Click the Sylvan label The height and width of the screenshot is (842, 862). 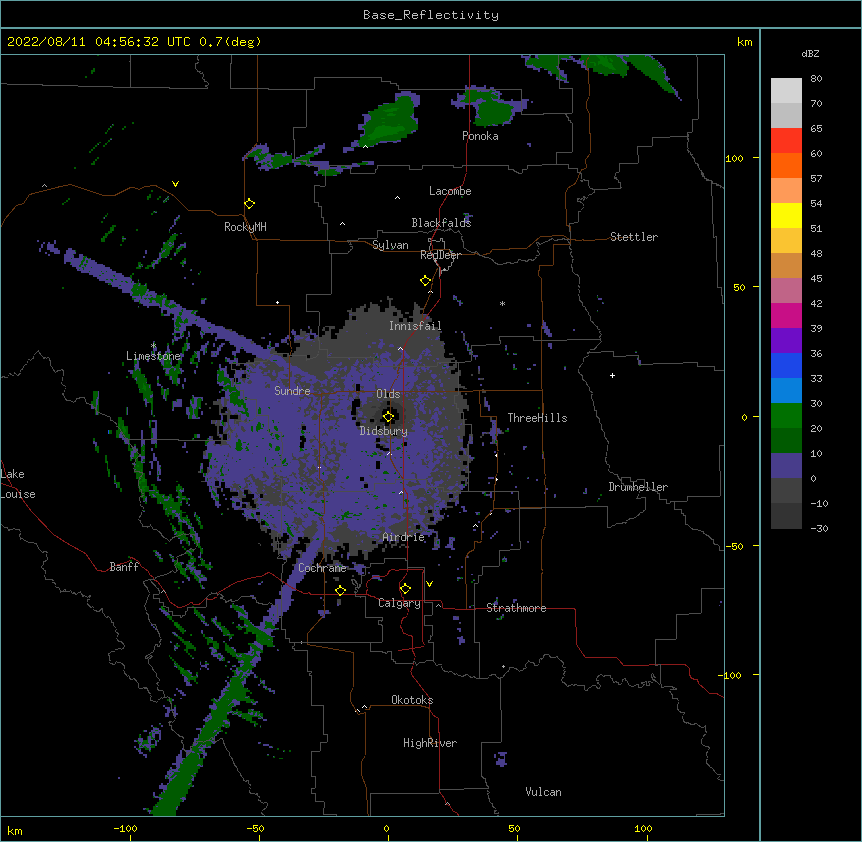(390, 245)
